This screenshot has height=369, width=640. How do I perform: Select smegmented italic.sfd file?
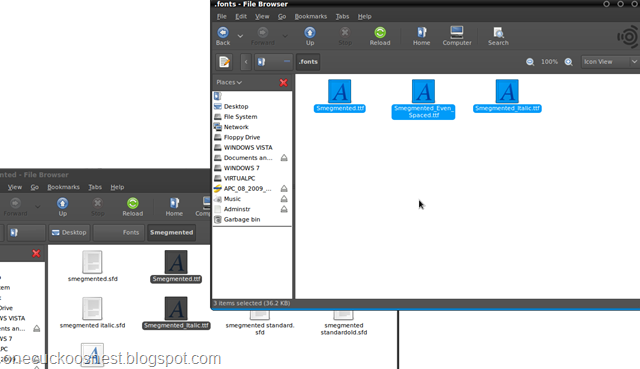point(93,313)
